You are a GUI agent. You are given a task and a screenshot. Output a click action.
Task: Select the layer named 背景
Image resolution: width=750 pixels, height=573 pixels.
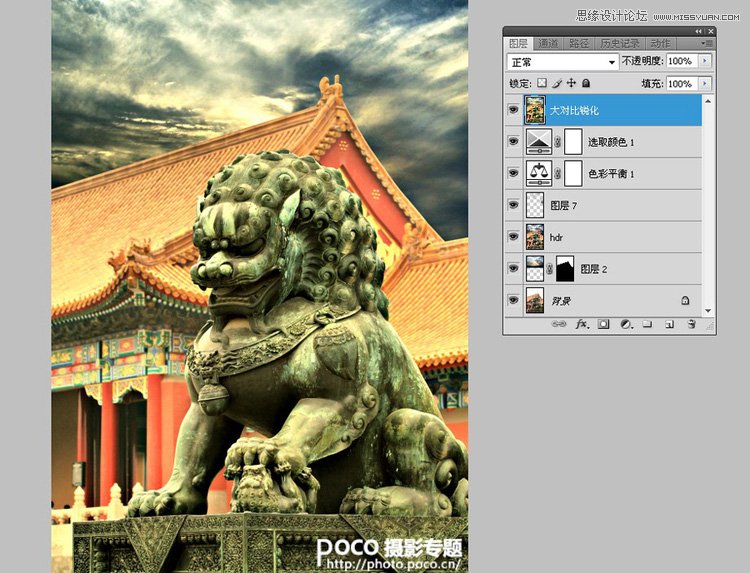[604, 300]
